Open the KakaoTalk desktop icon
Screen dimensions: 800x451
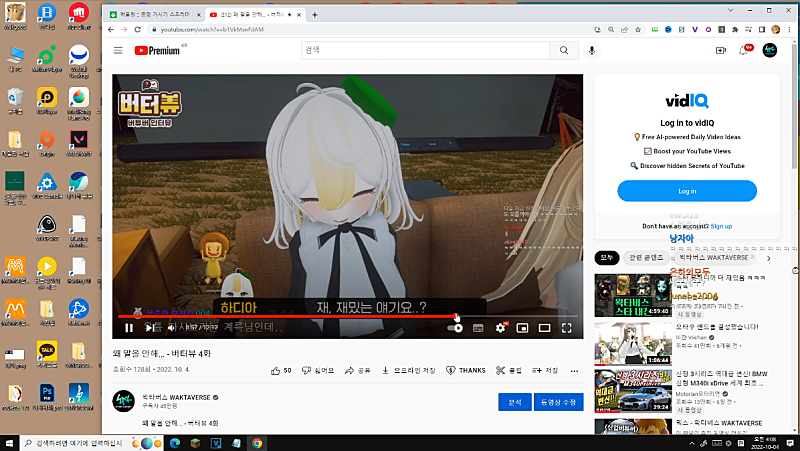[47, 355]
